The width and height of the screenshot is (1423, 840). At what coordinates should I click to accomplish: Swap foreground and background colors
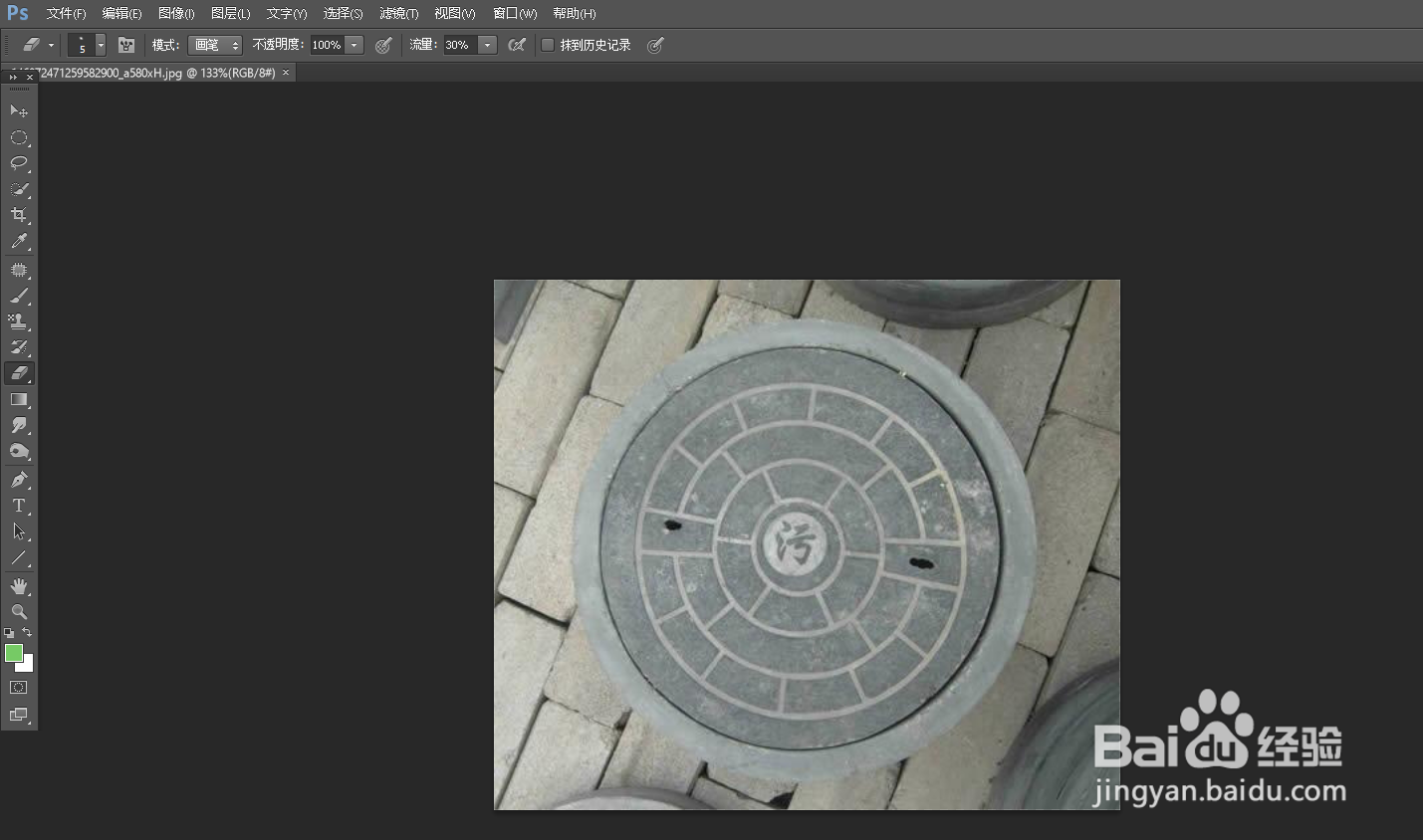pyautogui.click(x=27, y=633)
